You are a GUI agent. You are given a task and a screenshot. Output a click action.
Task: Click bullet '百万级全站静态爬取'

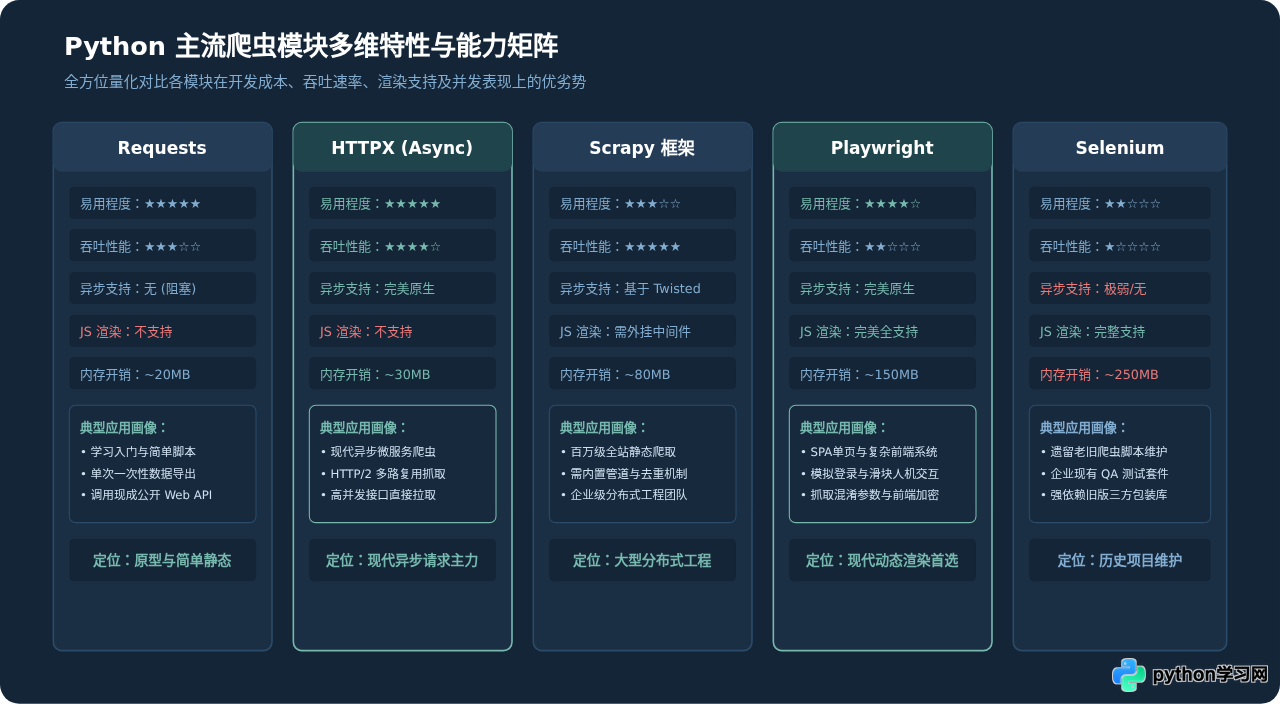(x=618, y=452)
